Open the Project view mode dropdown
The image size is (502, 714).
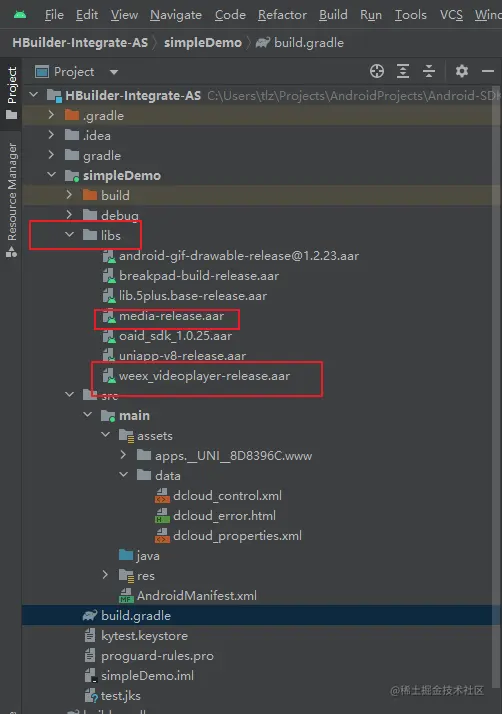click(114, 72)
